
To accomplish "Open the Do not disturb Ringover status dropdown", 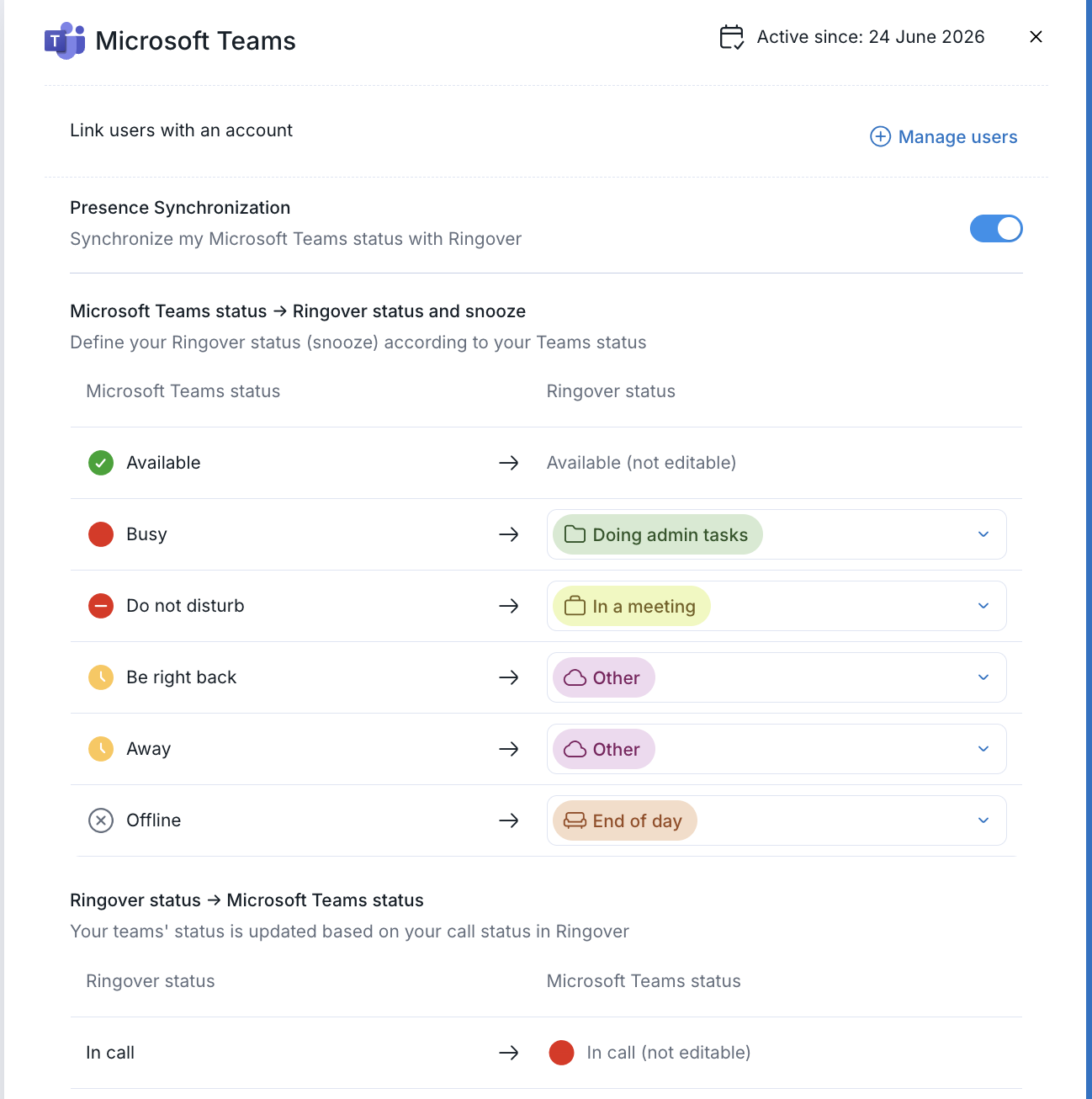I will pyautogui.click(x=777, y=606).
